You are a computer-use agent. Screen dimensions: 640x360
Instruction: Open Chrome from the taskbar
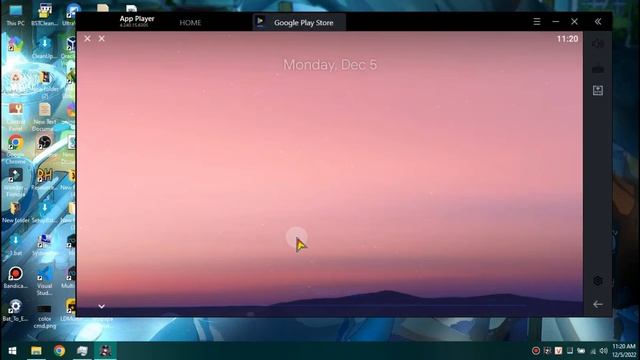(x=59, y=351)
